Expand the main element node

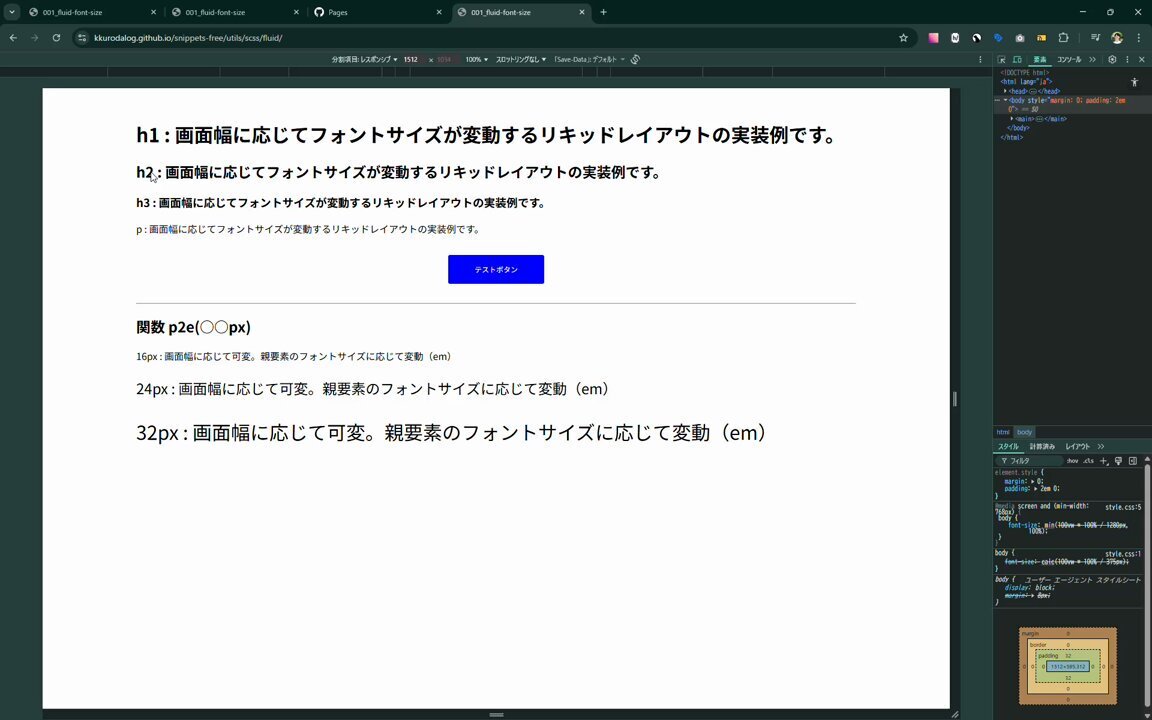coord(1012,118)
